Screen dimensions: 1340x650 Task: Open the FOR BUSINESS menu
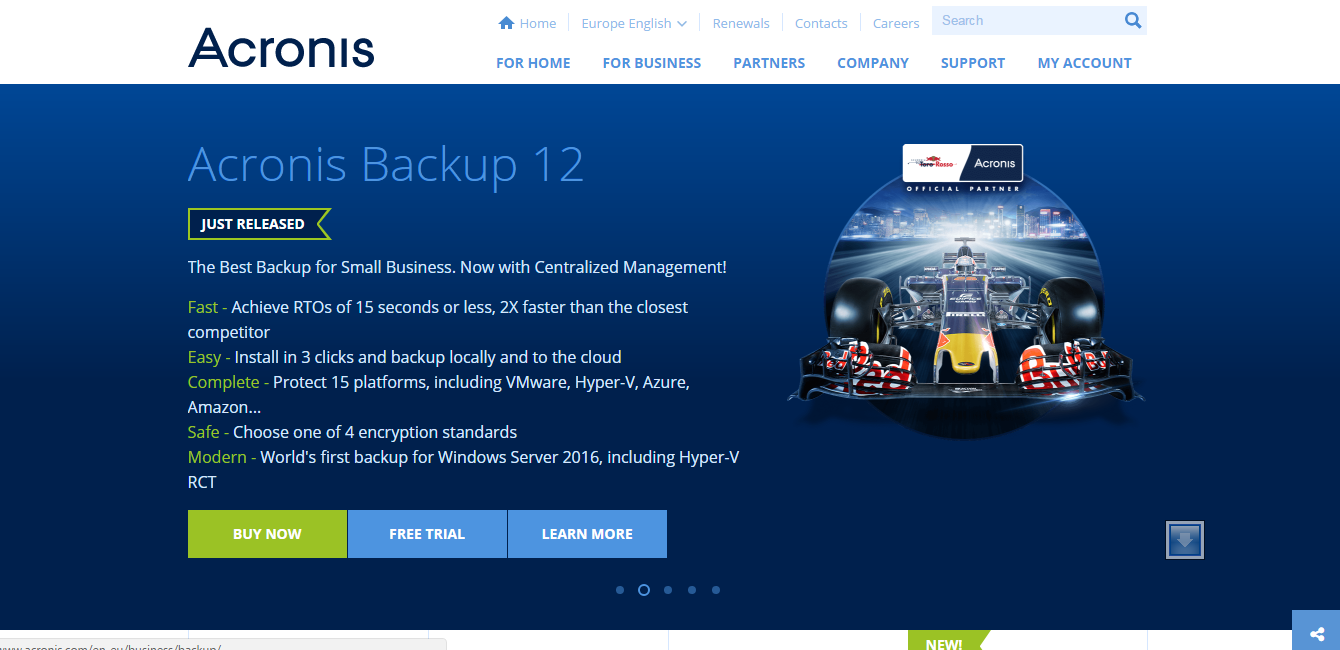pos(652,63)
